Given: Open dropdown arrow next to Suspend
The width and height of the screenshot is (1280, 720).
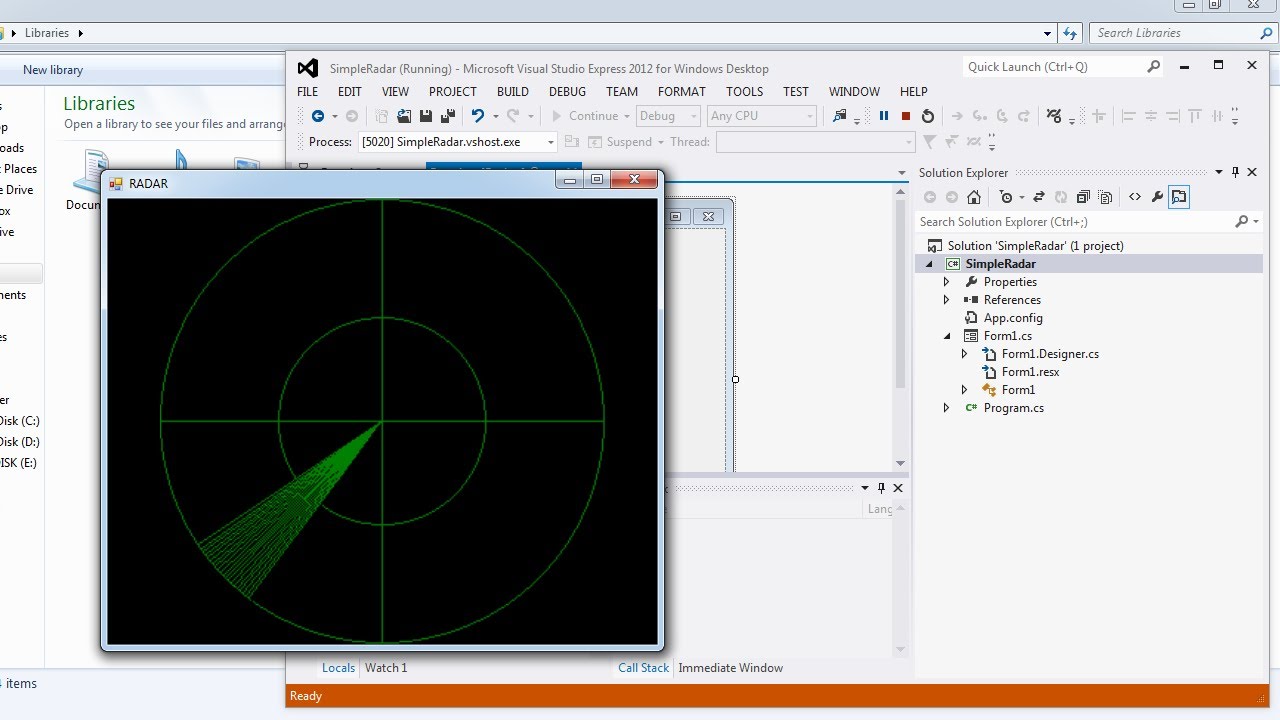Looking at the screenshot, I should 661,142.
